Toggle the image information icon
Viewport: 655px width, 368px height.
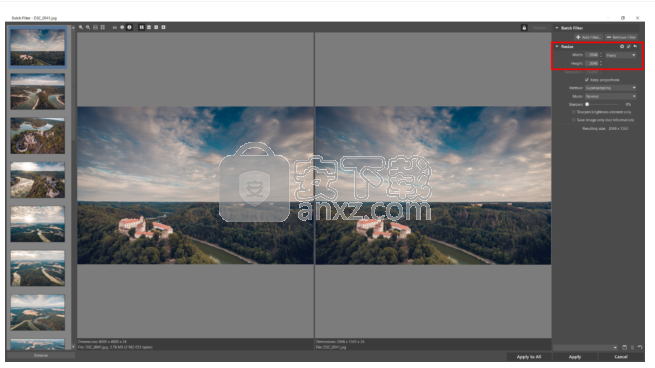(129, 27)
